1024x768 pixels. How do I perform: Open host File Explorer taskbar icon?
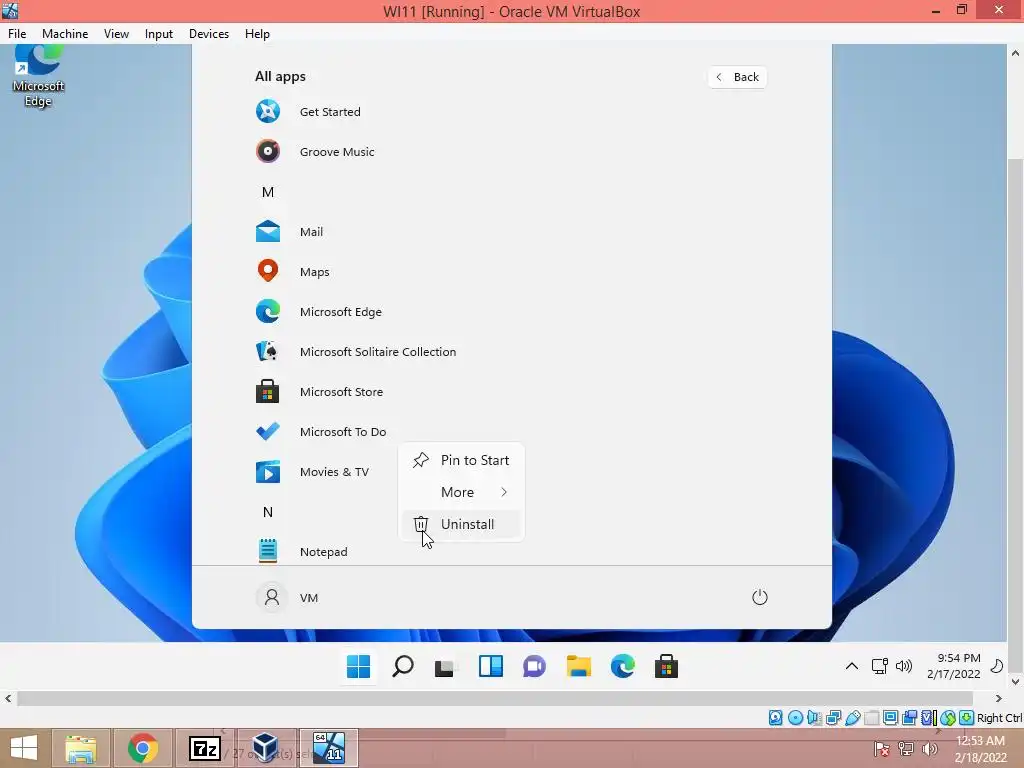coord(81,748)
